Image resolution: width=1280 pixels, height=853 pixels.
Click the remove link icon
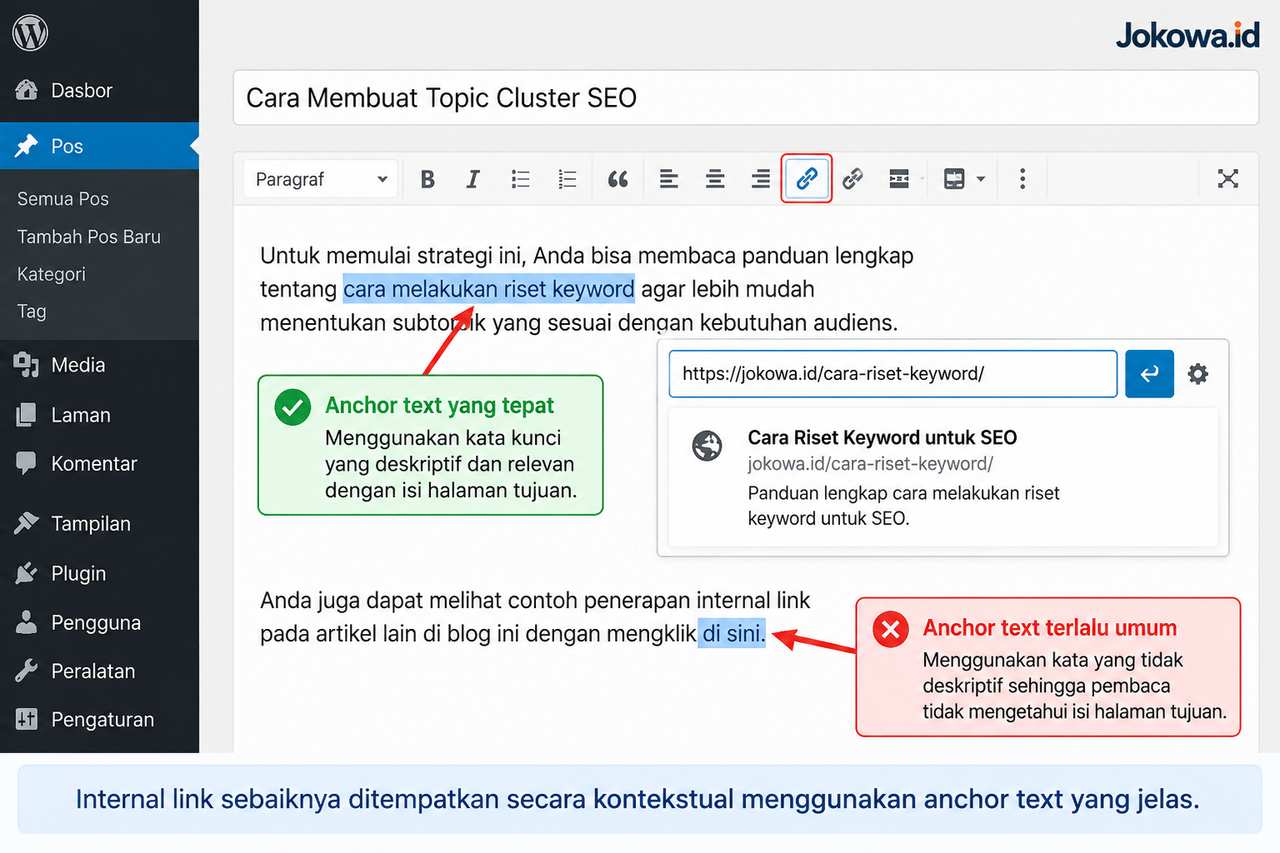pos(852,179)
